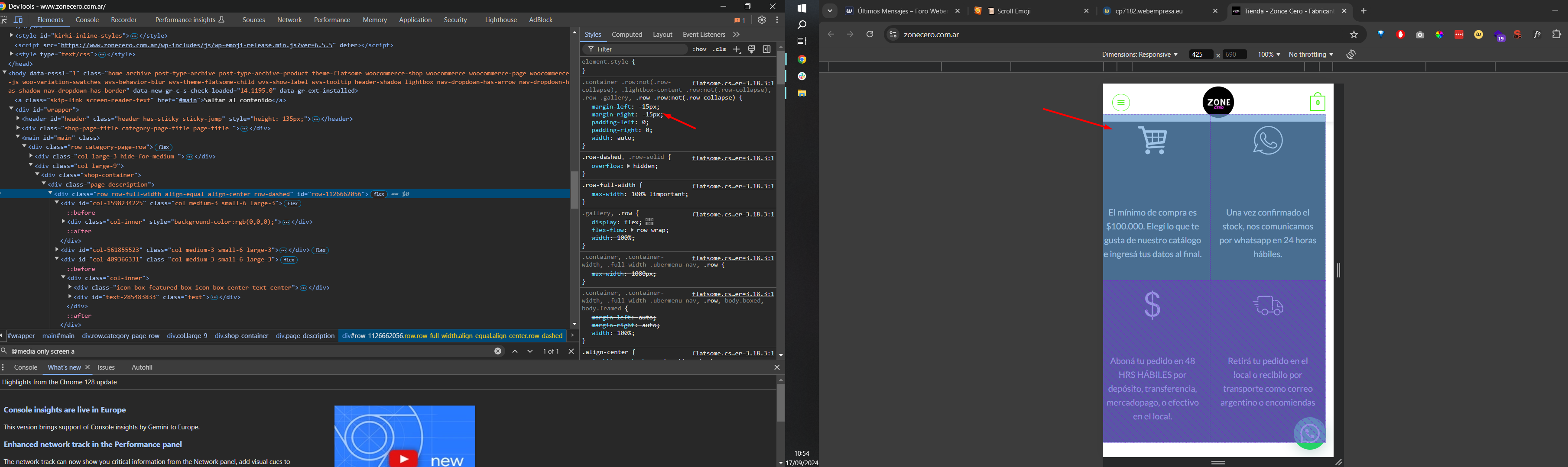This screenshot has height=467, width=1568.
Task: Close the What's new drawer tab
Action: click(x=88, y=367)
